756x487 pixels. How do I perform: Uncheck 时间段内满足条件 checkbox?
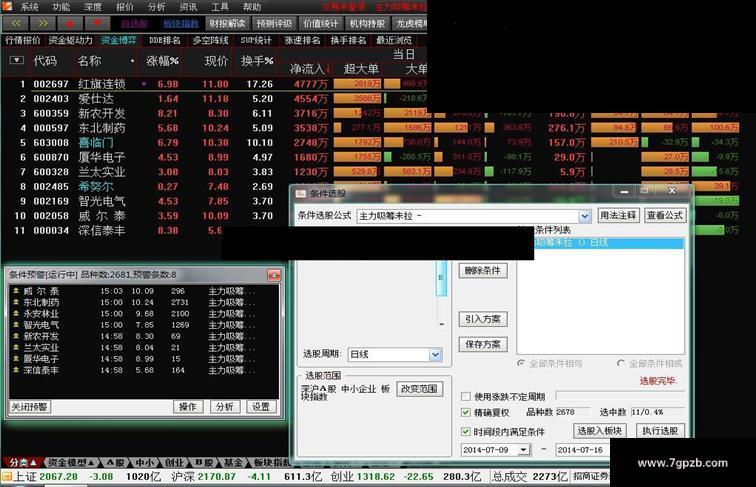pos(466,432)
